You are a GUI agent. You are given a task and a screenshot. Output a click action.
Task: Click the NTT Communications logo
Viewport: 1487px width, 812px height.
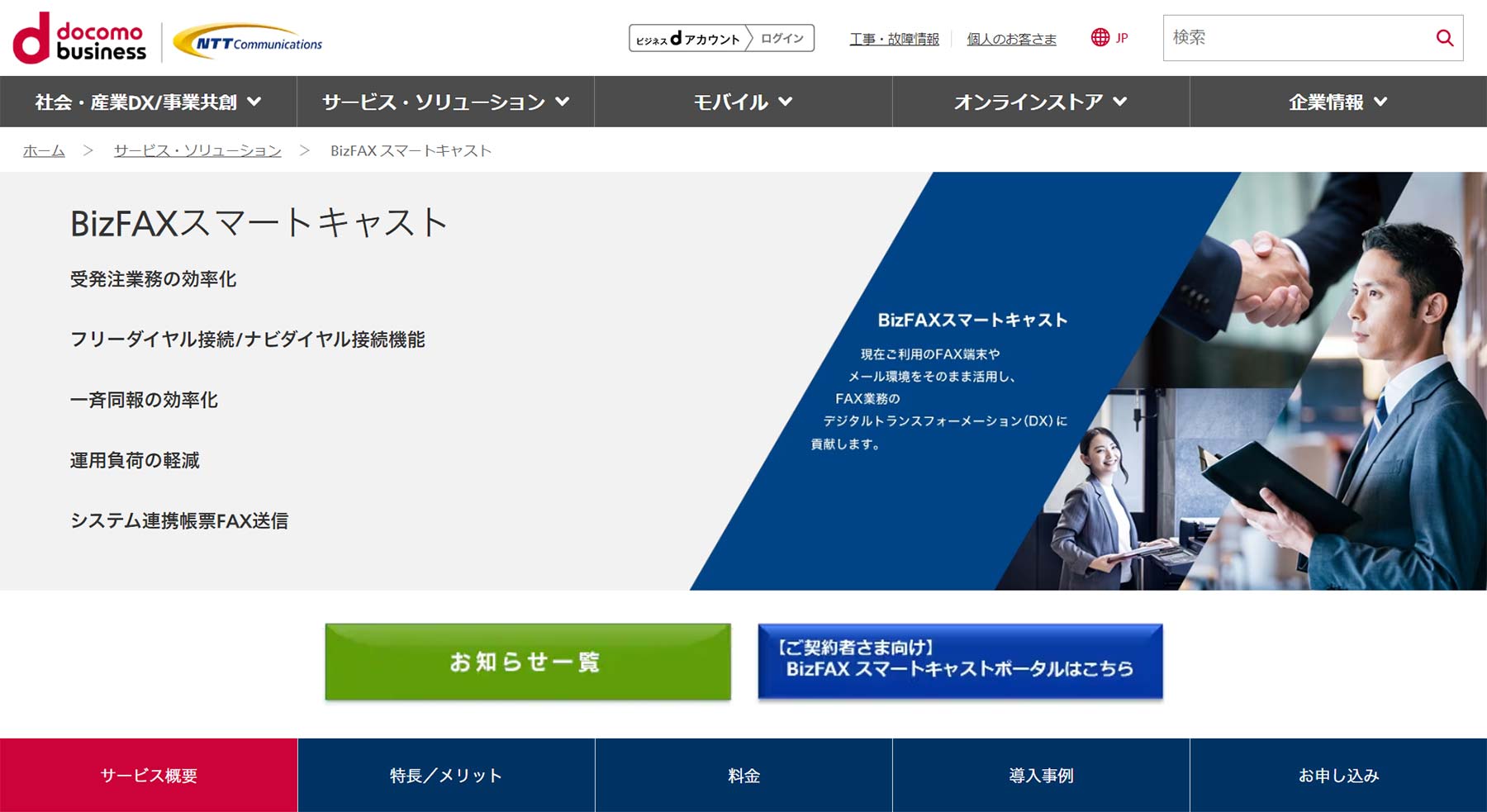click(x=248, y=41)
